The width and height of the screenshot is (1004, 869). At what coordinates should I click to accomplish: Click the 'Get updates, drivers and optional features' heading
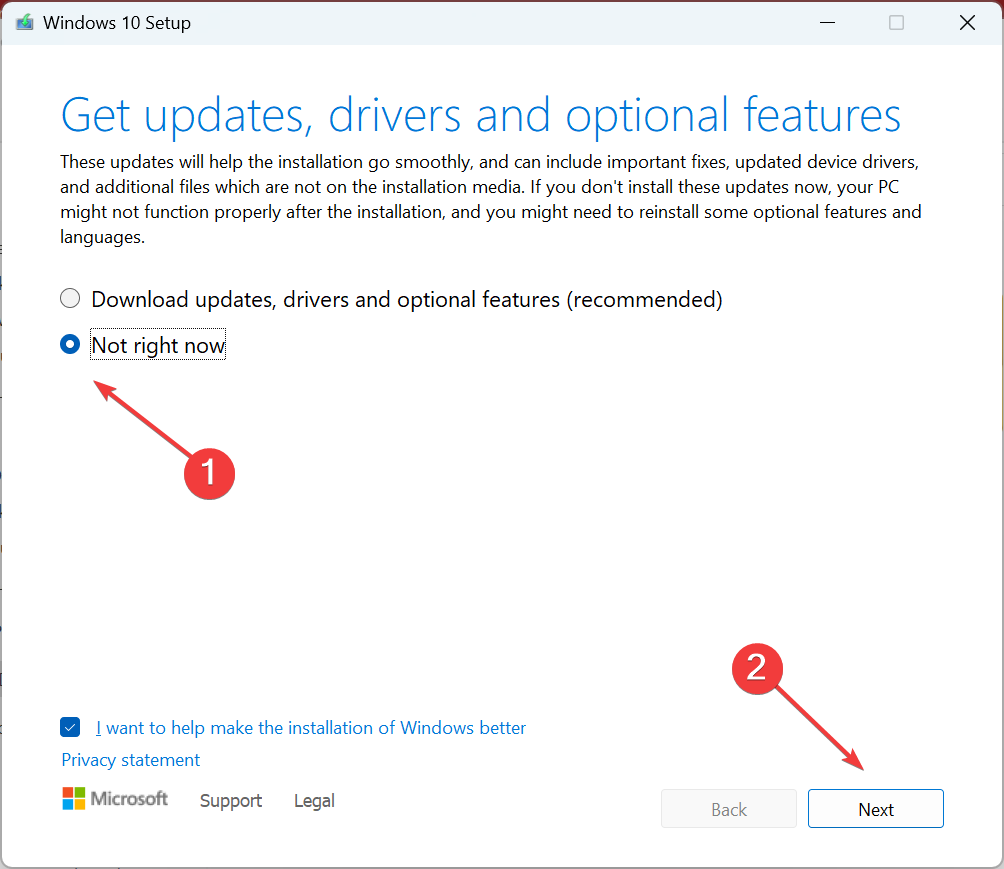[480, 115]
